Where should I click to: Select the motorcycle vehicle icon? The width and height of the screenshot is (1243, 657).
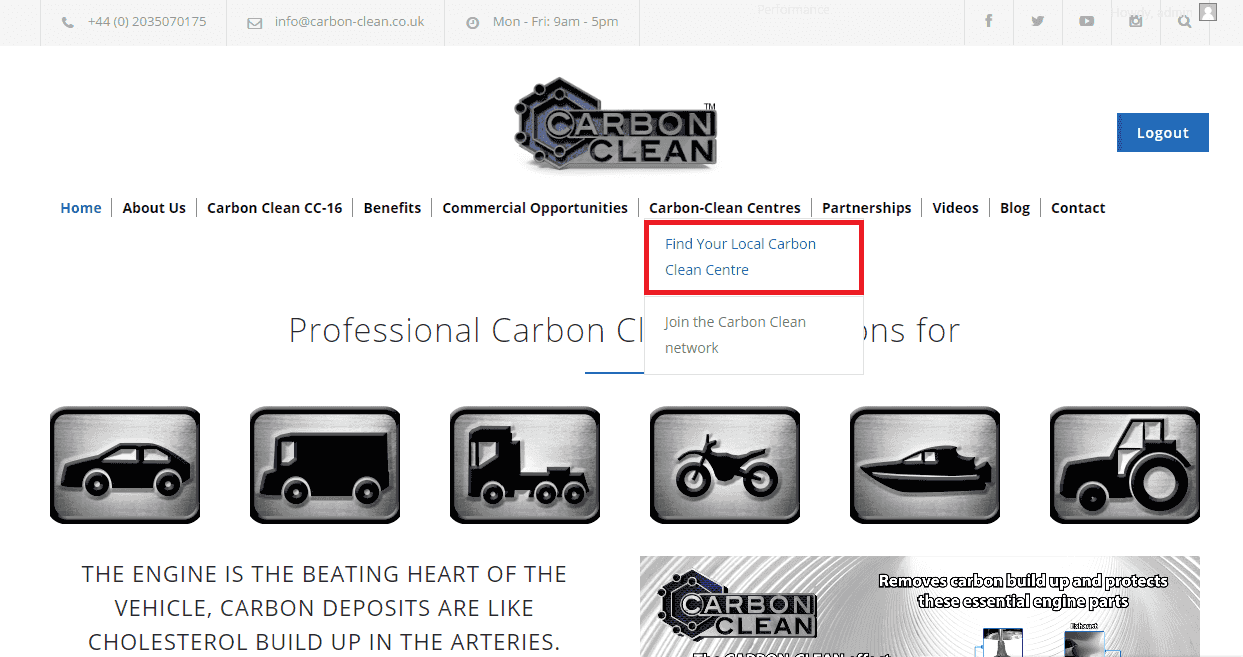725,465
